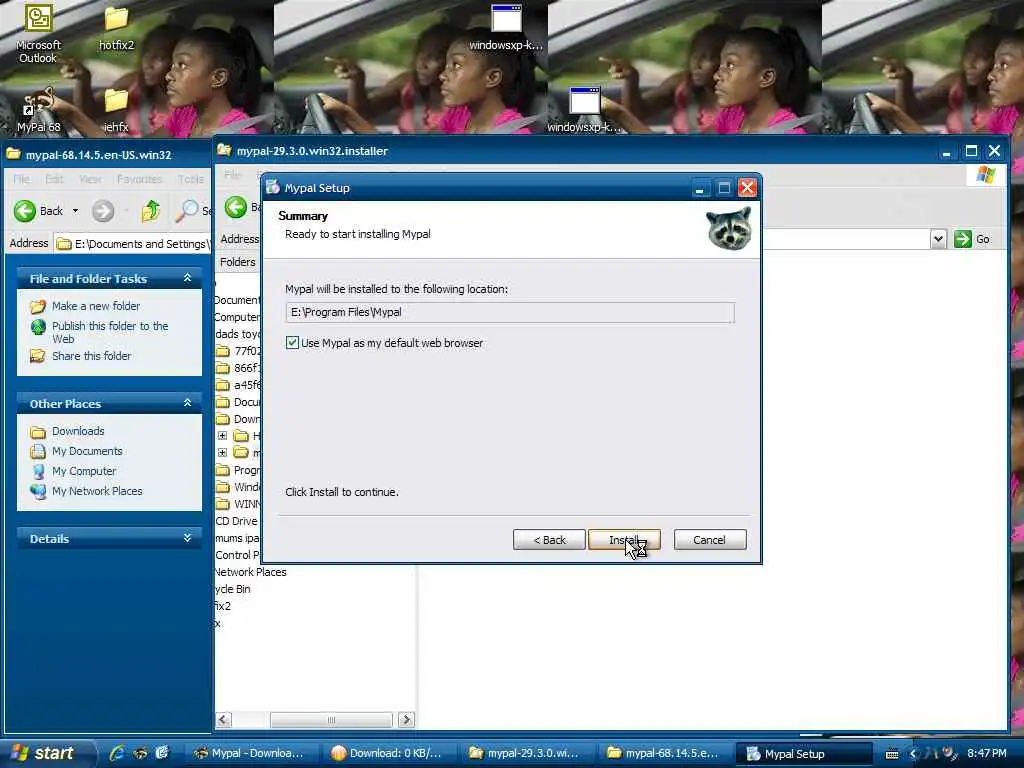This screenshot has height=768, width=1024.
Task: Collapse the Other Places panel
Action: click(187, 403)
